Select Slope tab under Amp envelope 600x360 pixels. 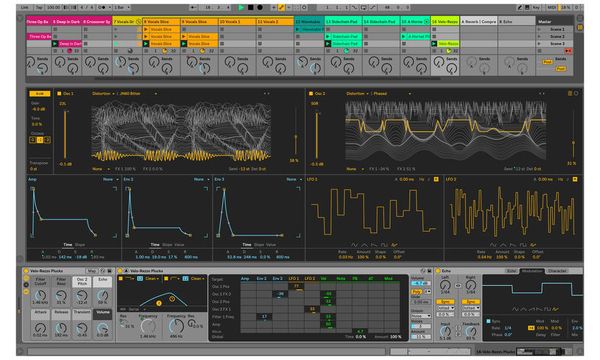tap(80, 244)
